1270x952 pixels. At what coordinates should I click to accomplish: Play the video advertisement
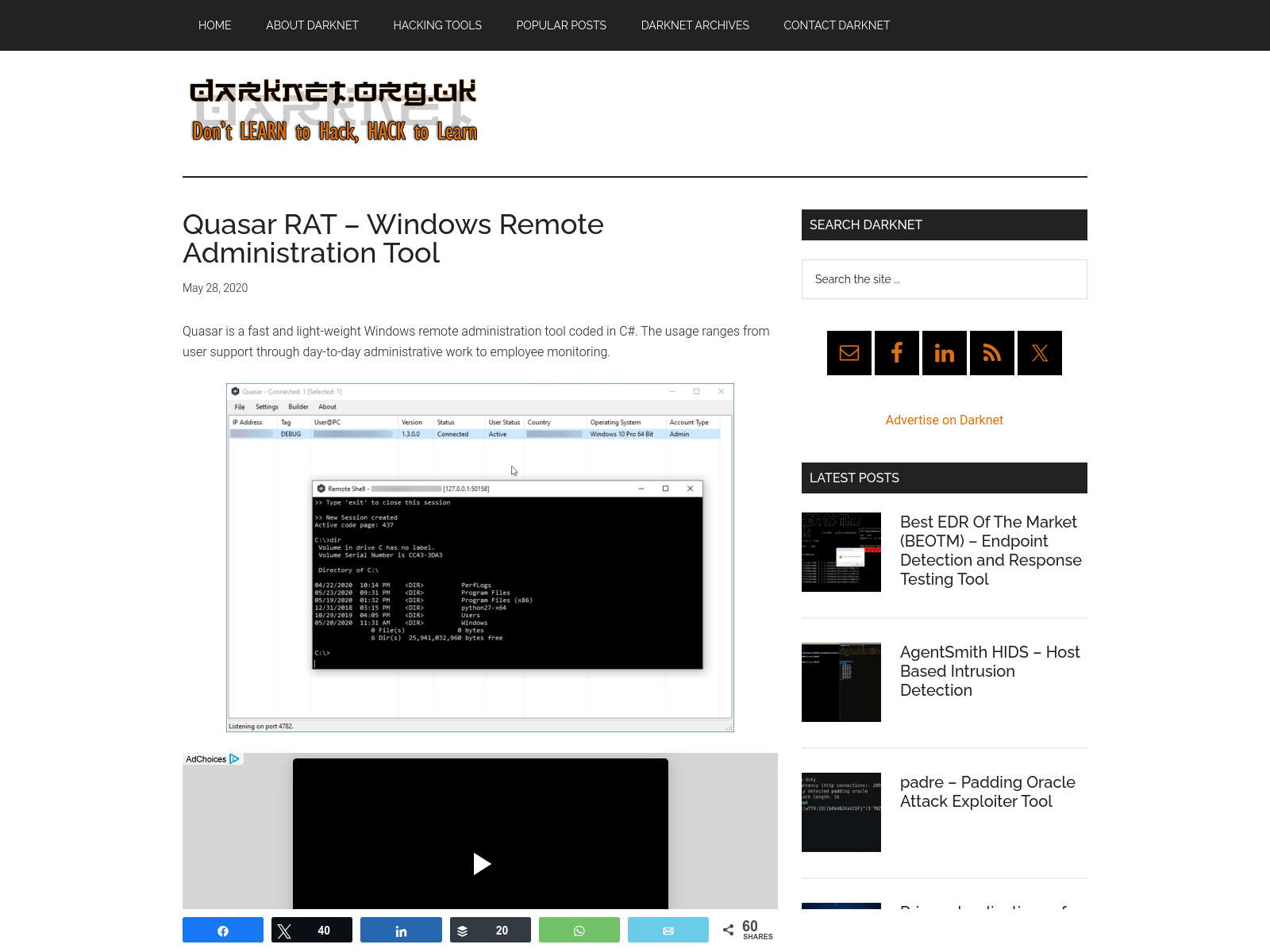point(481,864)
